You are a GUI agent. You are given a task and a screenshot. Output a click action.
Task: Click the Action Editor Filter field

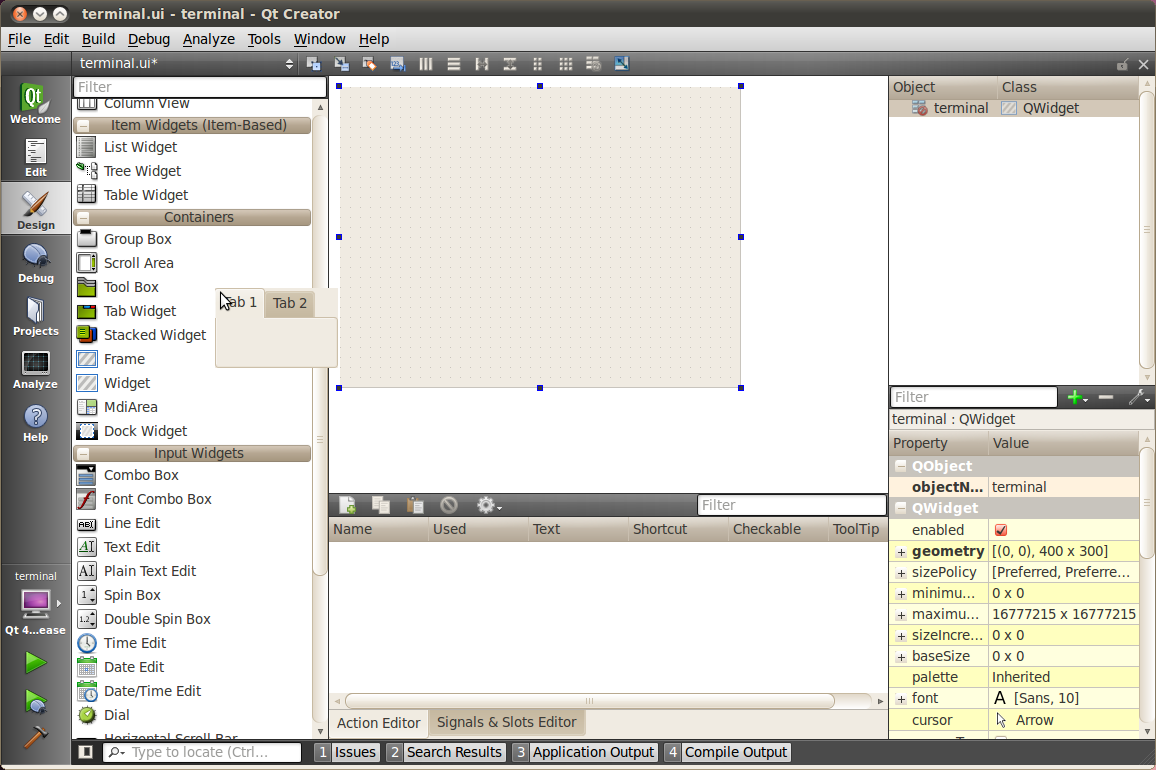[x=791, y=505]
